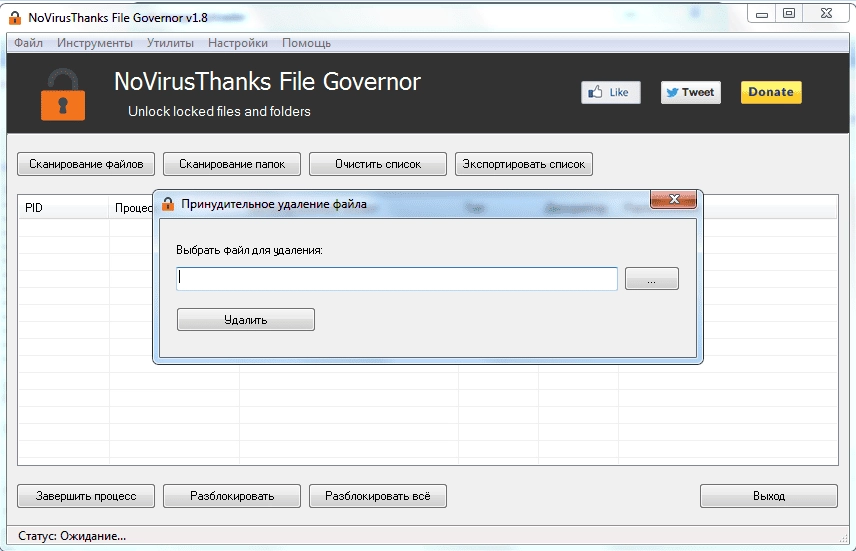856x551 pixels.
Task: Click Экспортировать список button
Action: (x=524, y=164)
